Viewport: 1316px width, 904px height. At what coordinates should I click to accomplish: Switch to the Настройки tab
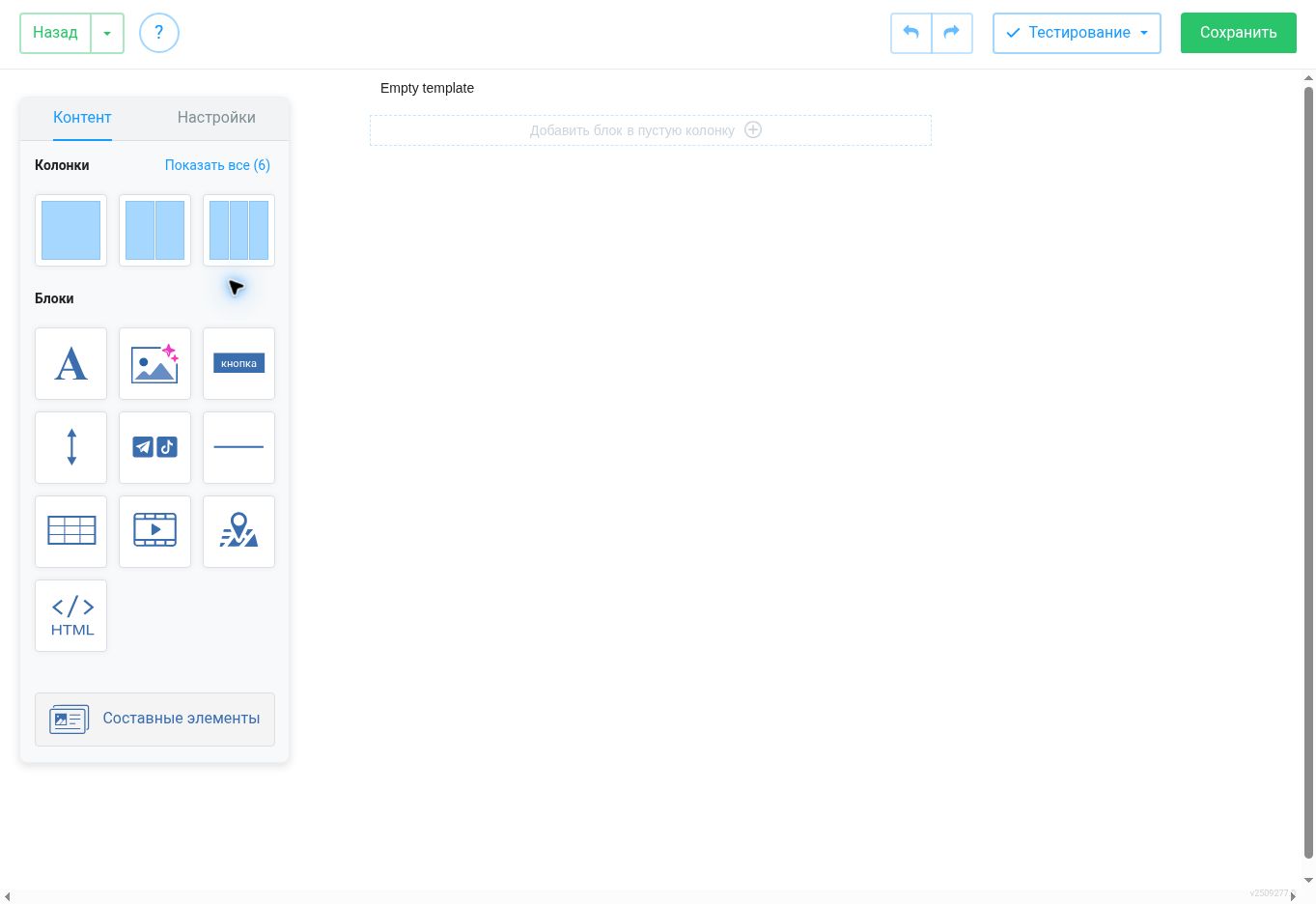tap(216, 118)
